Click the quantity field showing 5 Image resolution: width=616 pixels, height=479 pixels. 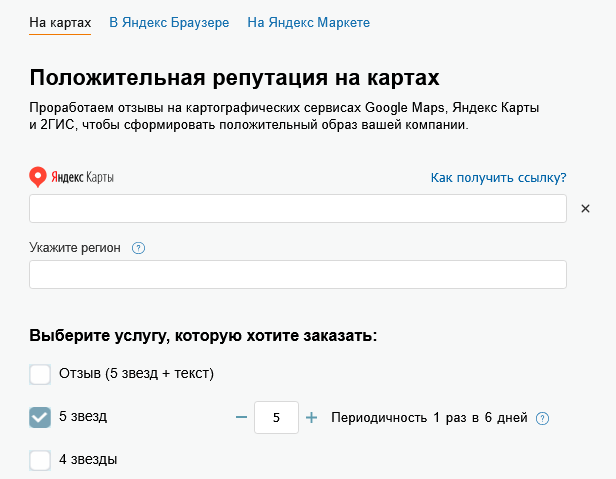tap(276, 417)
